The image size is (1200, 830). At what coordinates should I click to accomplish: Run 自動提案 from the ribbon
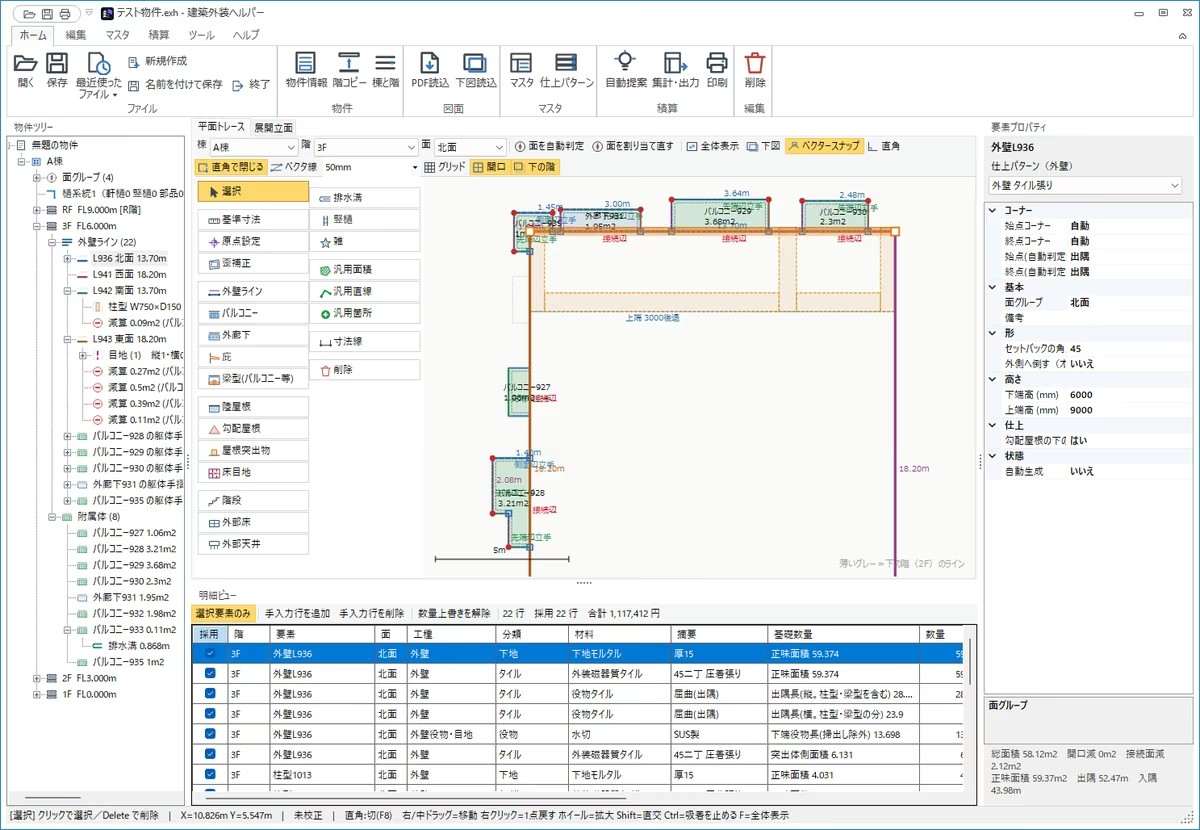(x=626, y=72)
